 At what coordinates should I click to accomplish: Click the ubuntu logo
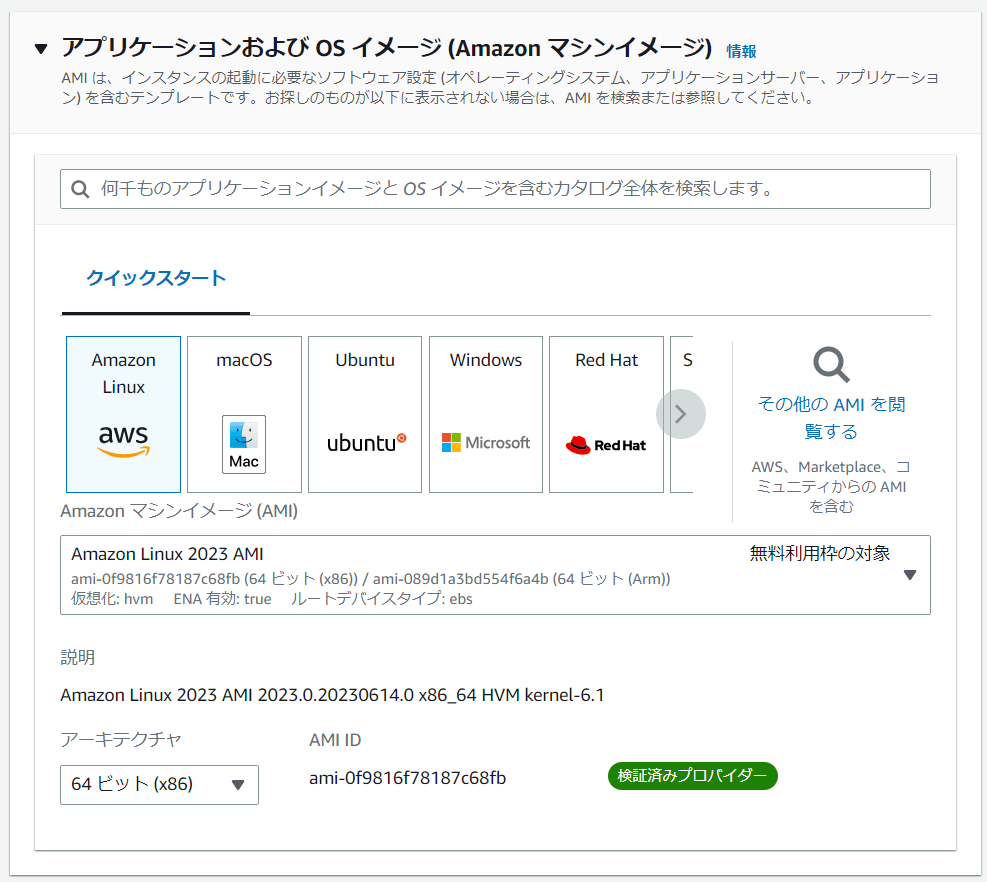[366, 443]
